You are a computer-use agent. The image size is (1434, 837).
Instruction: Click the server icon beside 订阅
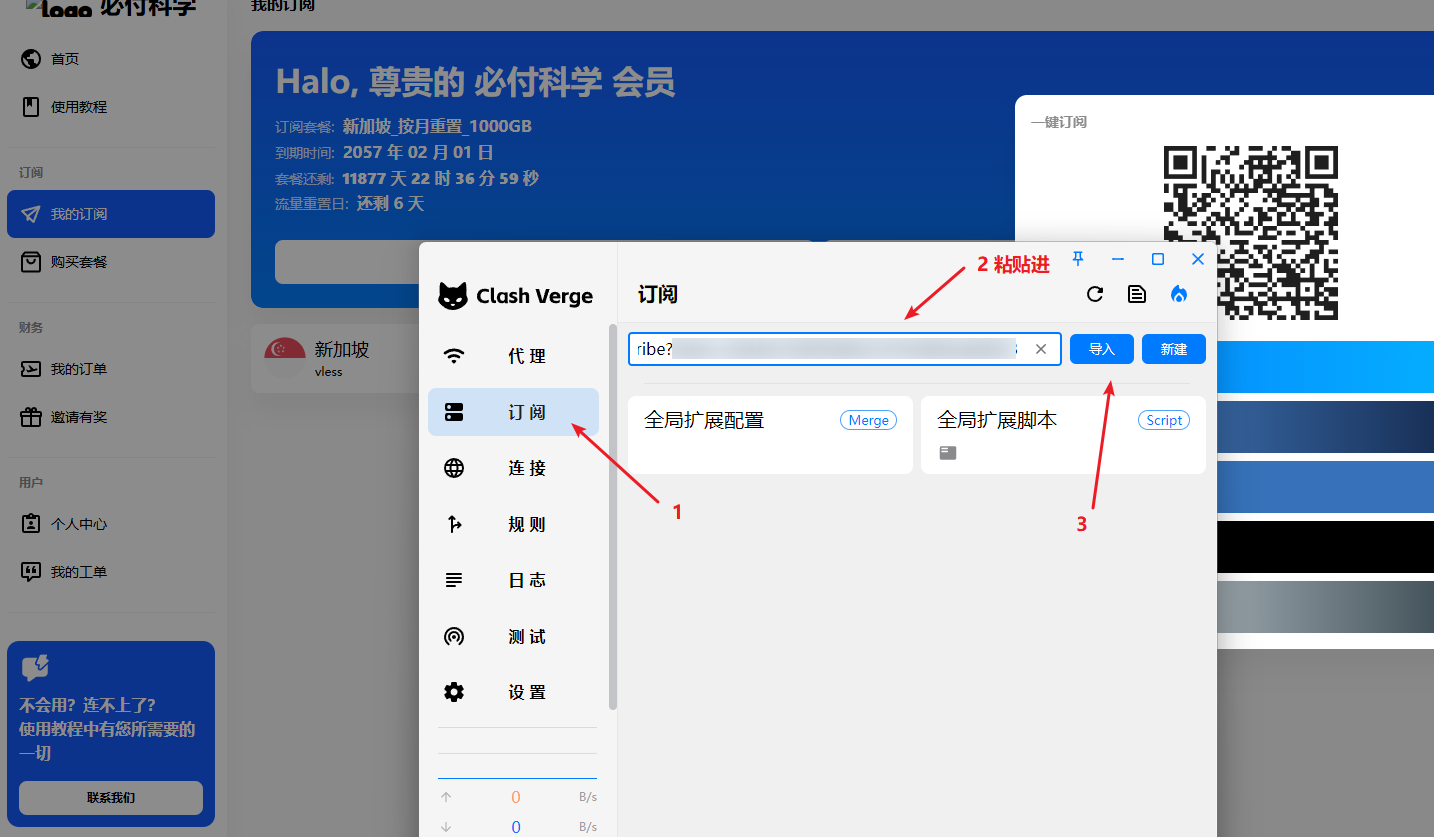coord(454,412)
